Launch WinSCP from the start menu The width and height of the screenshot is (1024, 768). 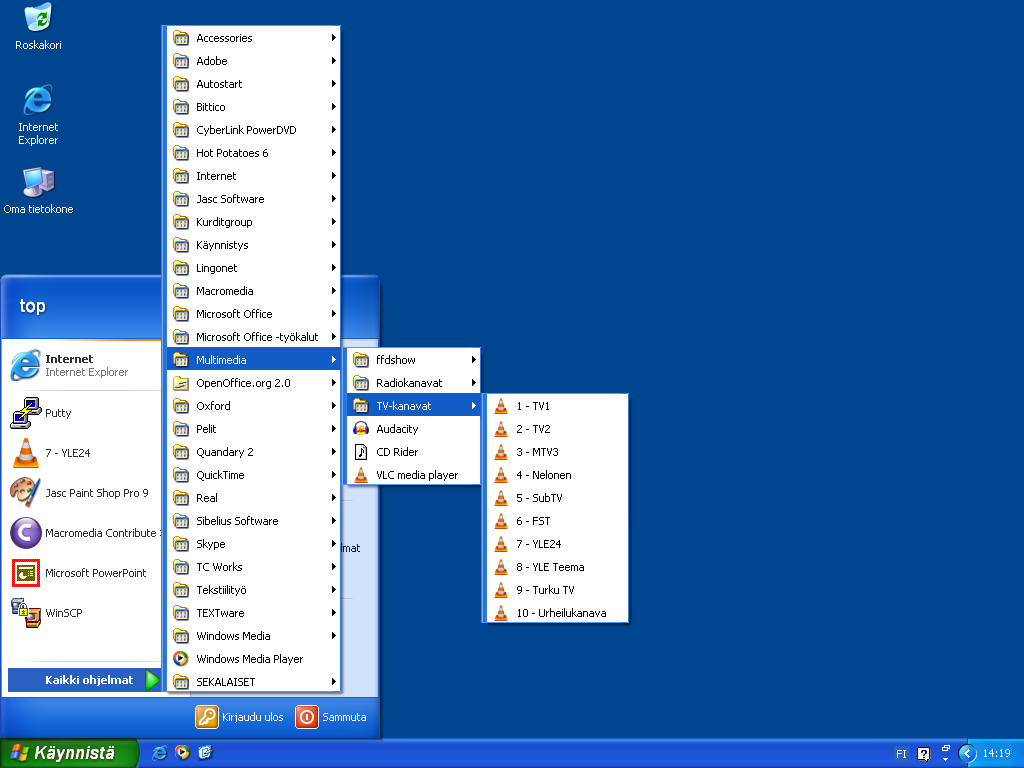82,613
